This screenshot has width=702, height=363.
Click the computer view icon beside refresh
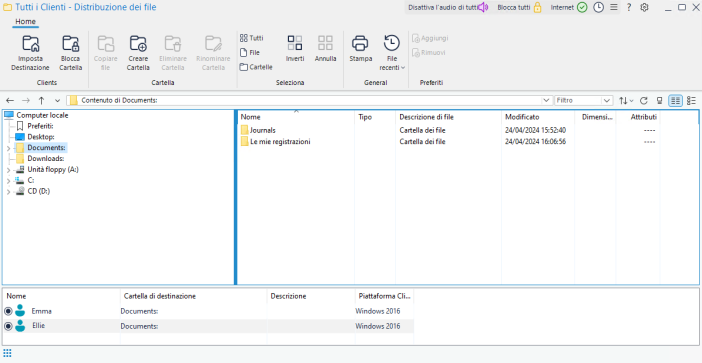coord(659,101)
